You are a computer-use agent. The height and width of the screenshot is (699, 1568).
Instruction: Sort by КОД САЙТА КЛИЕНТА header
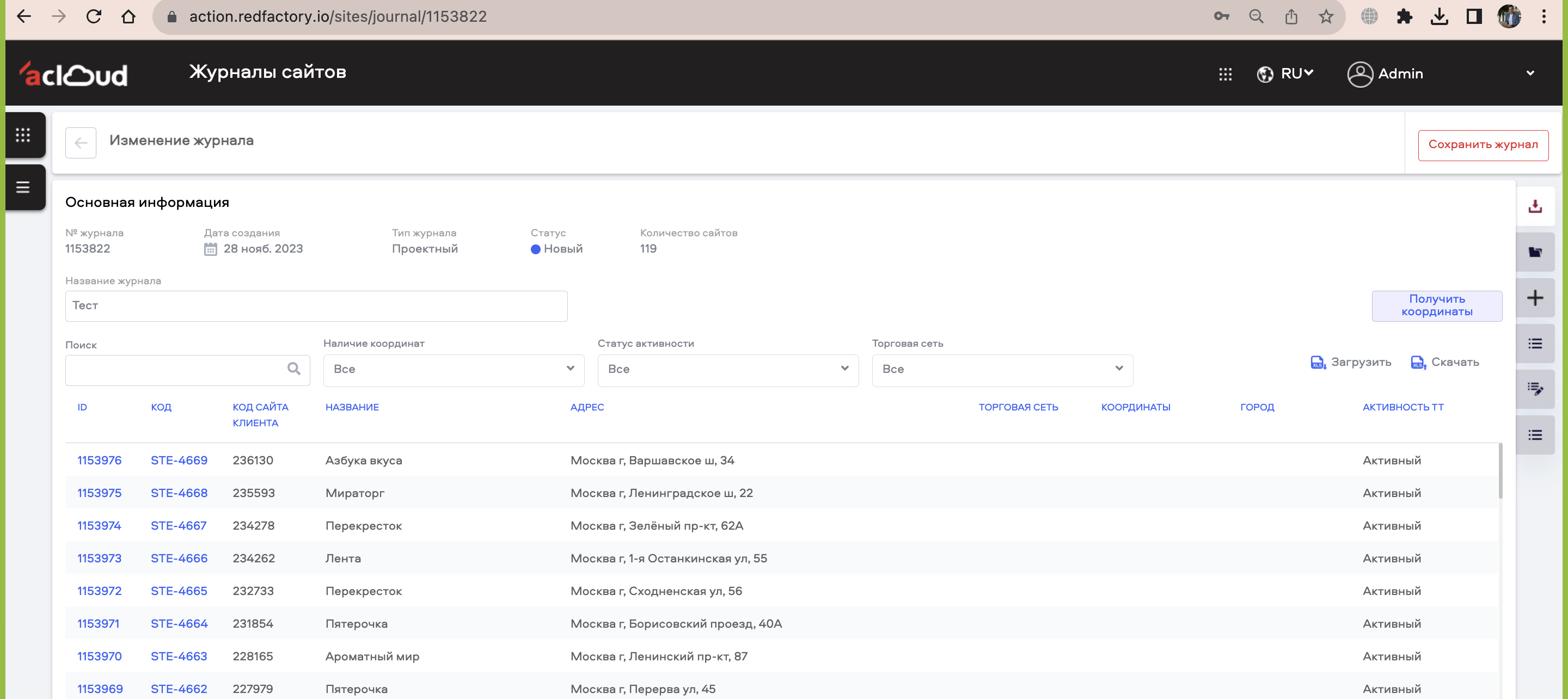261,415
